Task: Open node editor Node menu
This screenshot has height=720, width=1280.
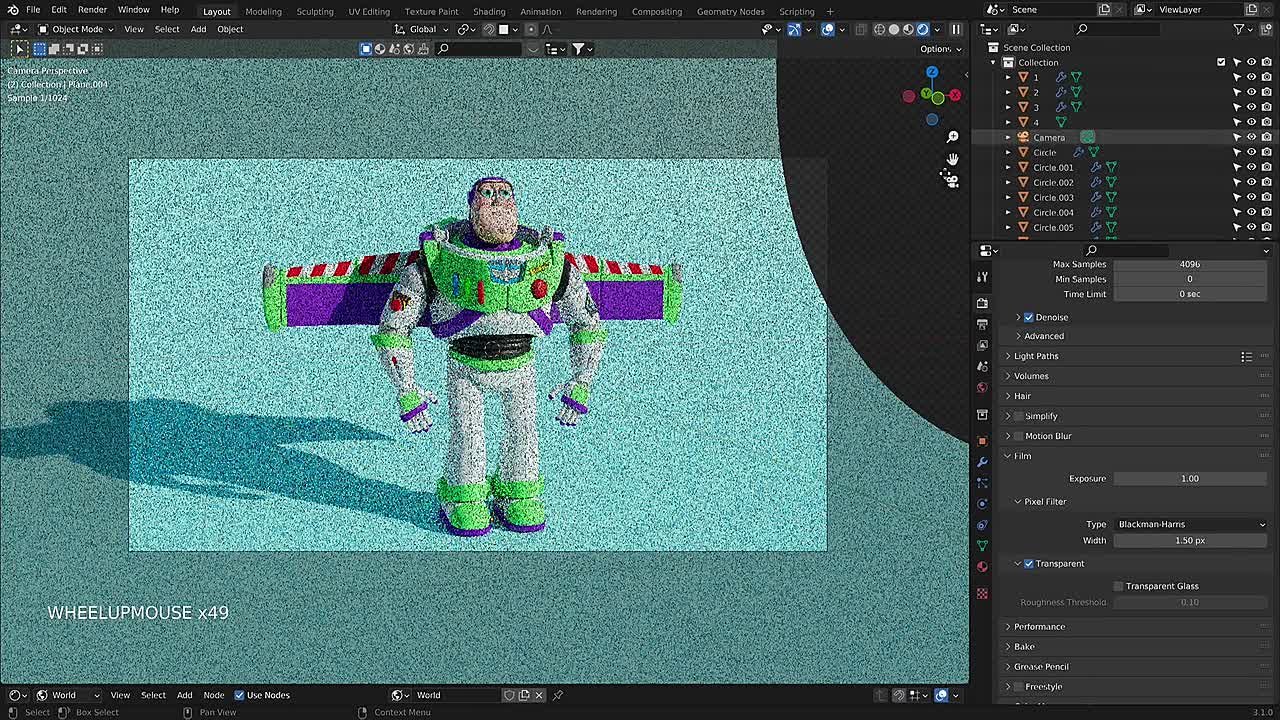Action: point(214,695)
